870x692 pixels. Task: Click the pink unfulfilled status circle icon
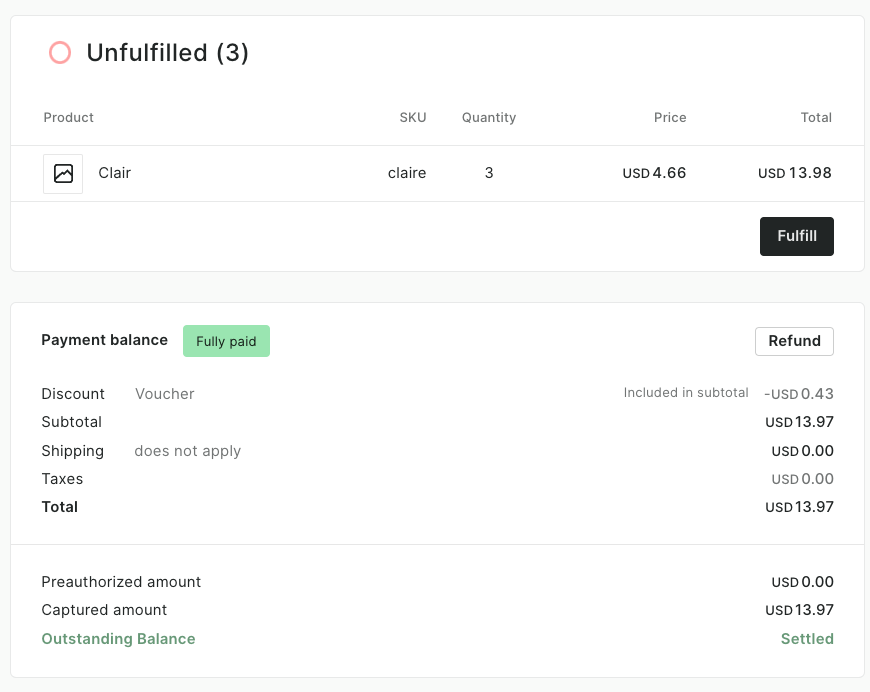(x=59, y=52)
